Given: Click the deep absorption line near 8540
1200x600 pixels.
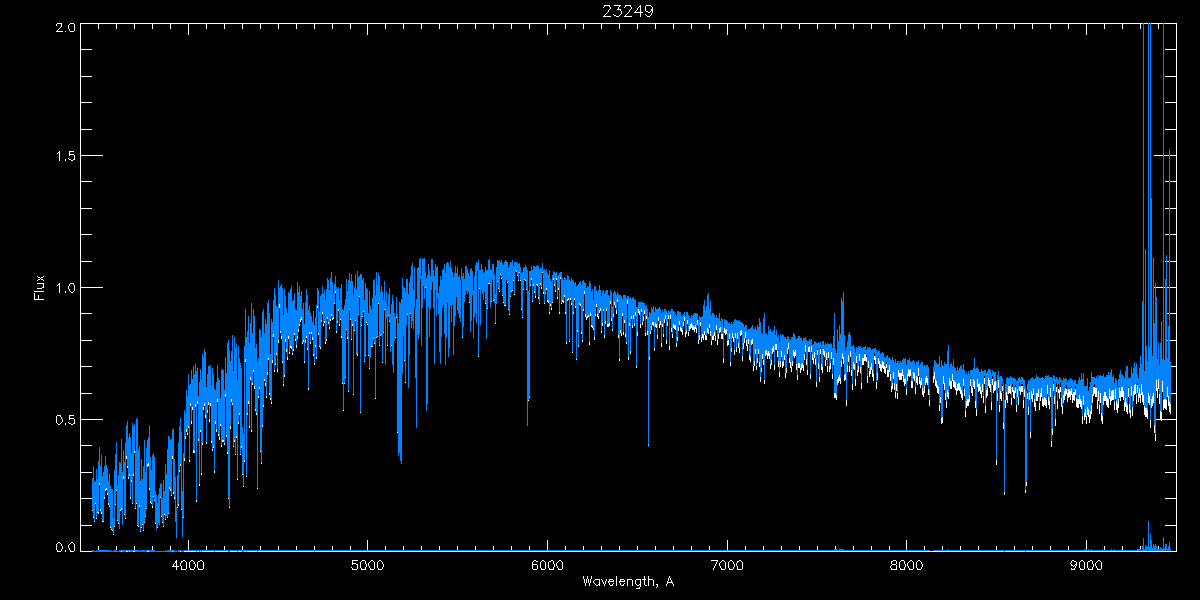Looking at the screenshot, I should (1004, 492).
